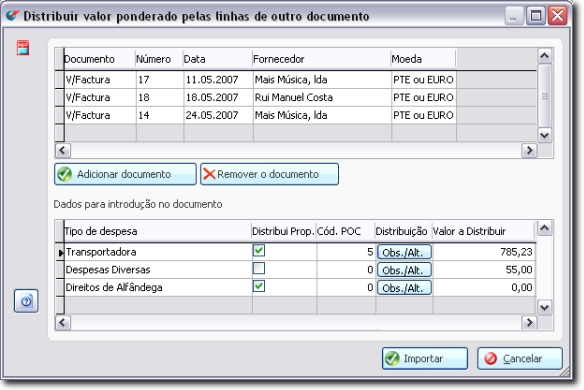The height and width of the screenshot is (390, 584).
Task: Open Obs./Alt. for Despesas Diversas row
Action: (x=404, y=270)
